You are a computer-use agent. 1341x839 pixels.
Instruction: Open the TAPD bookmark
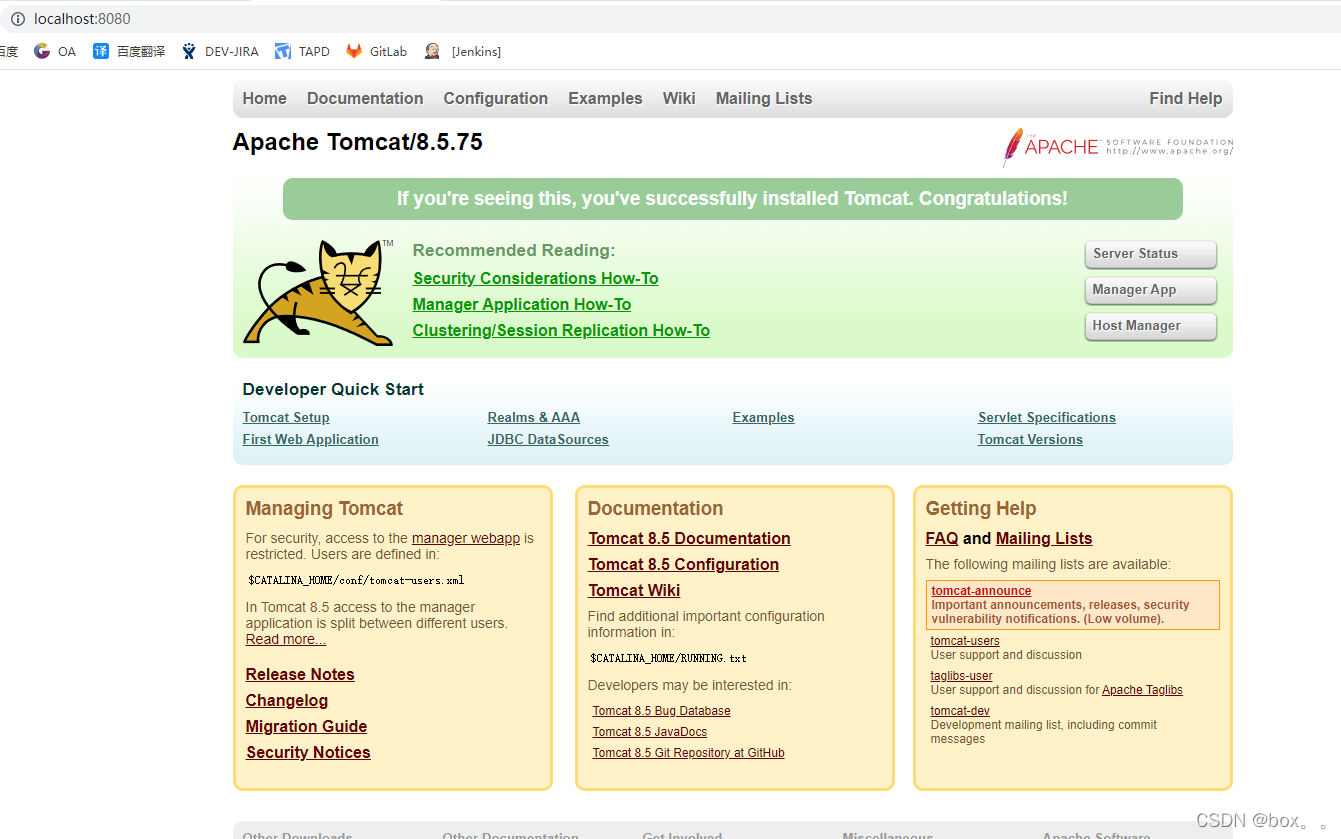[x=302, y=51]
